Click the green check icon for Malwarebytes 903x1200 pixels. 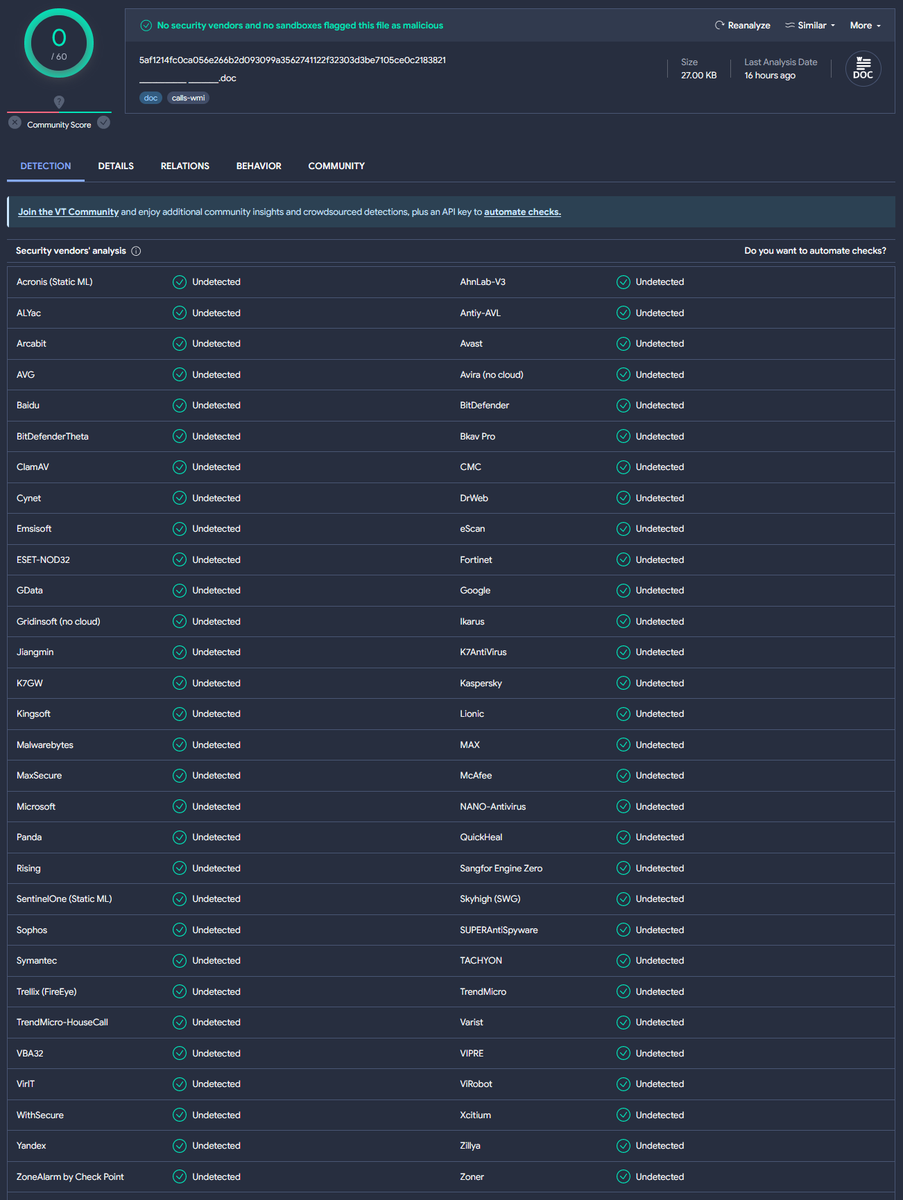pyautogui.click(x=180, y=745)
